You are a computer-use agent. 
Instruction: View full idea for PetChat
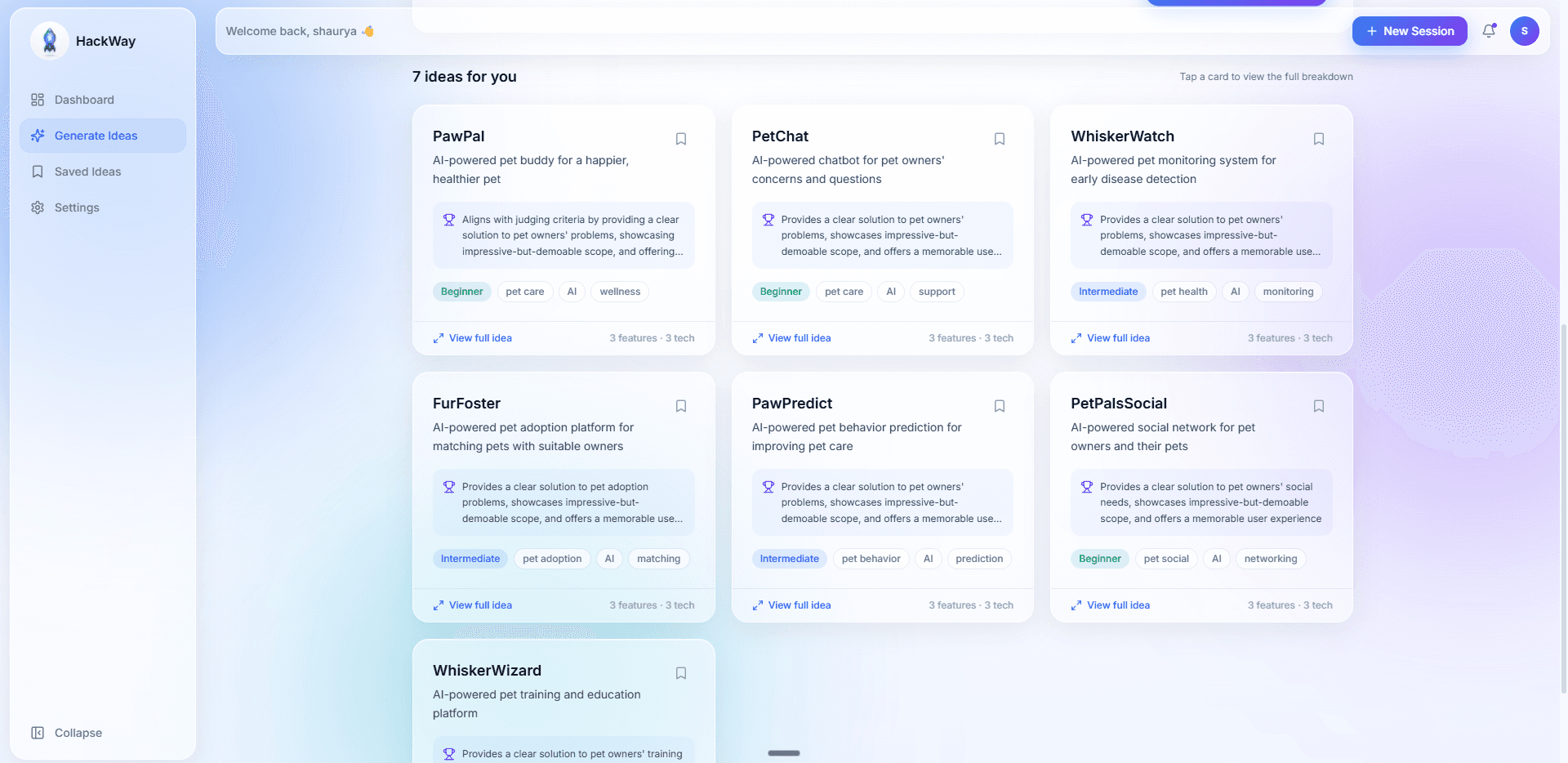(x=791, y=338)
